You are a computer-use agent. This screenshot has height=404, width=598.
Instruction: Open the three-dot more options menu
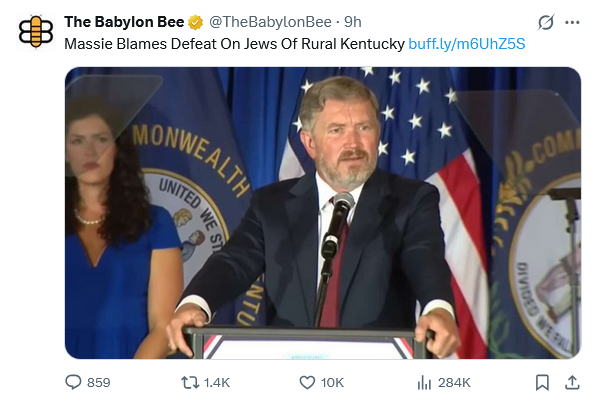572,23
